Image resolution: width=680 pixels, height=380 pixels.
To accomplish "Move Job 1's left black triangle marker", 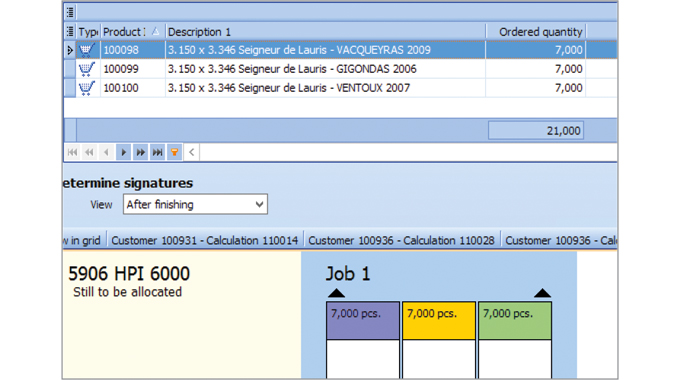I will pos(337,293).
